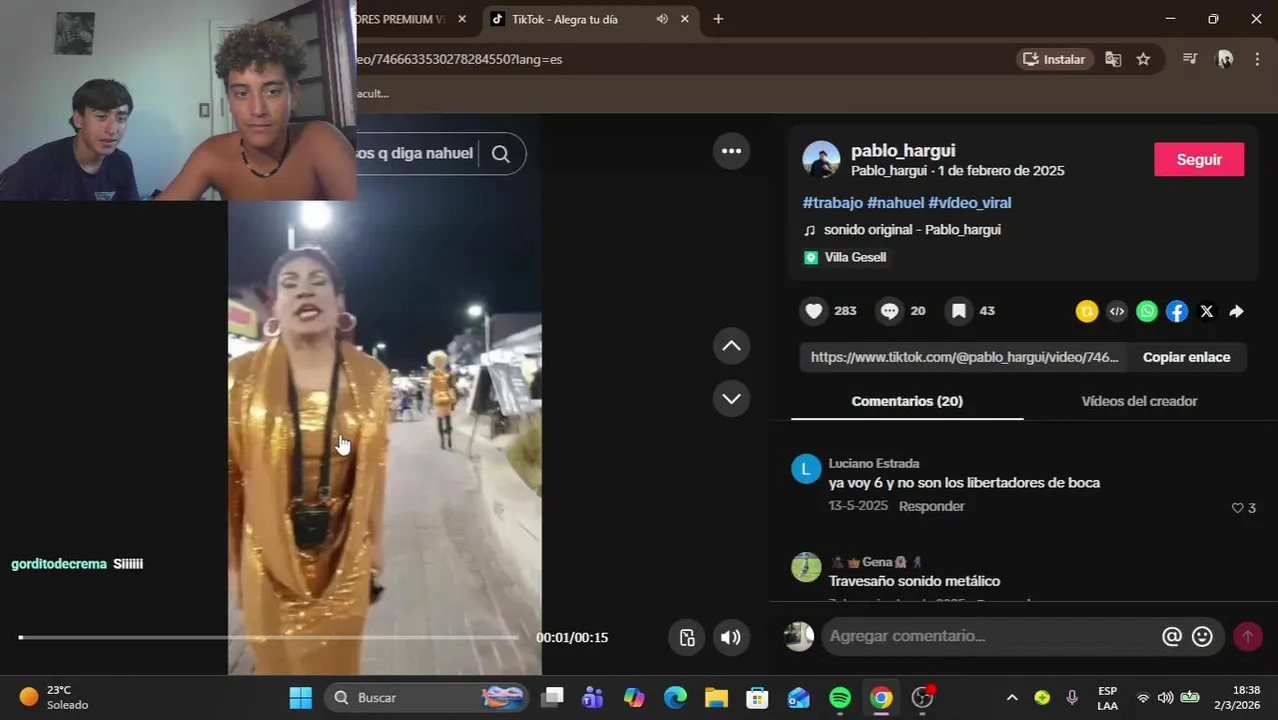The image size is (1278, 720).
Task: Mute the TikTok video volume
Action: [x=731, y=637]
